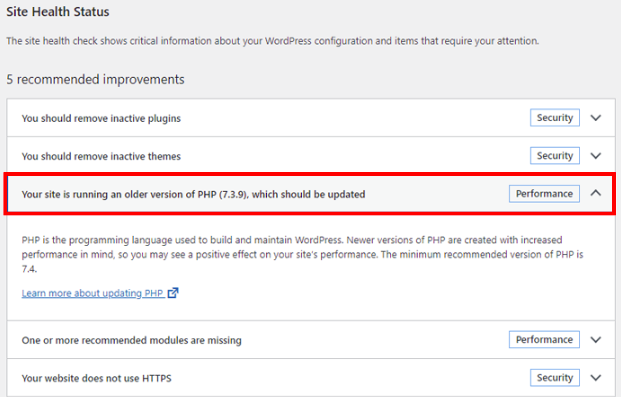
Task: Select the older PHP version heading text
Action: click(x=193, y=195)
